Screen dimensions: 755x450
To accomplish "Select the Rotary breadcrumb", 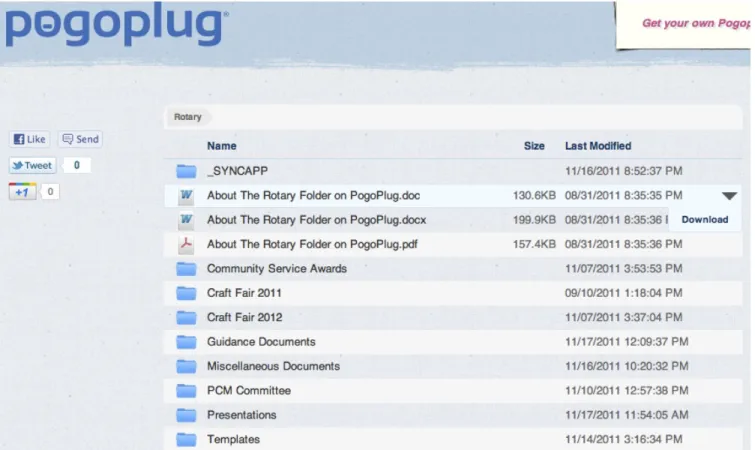I will (187, 117).
